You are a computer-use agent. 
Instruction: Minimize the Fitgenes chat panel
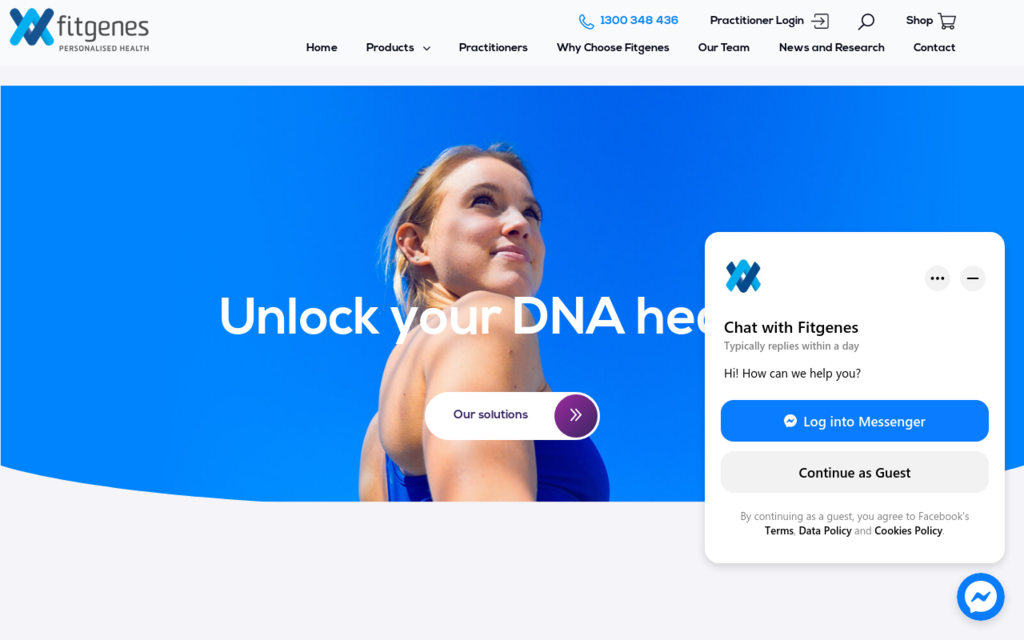(x=972, y=278)
